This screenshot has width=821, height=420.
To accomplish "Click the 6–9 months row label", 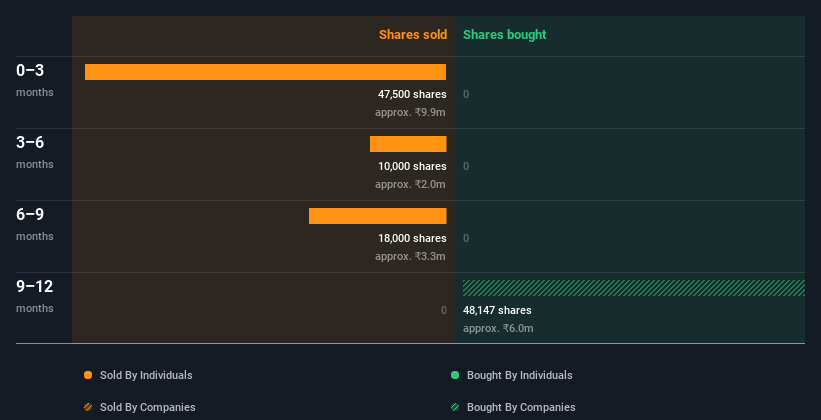I will [35, 224].
